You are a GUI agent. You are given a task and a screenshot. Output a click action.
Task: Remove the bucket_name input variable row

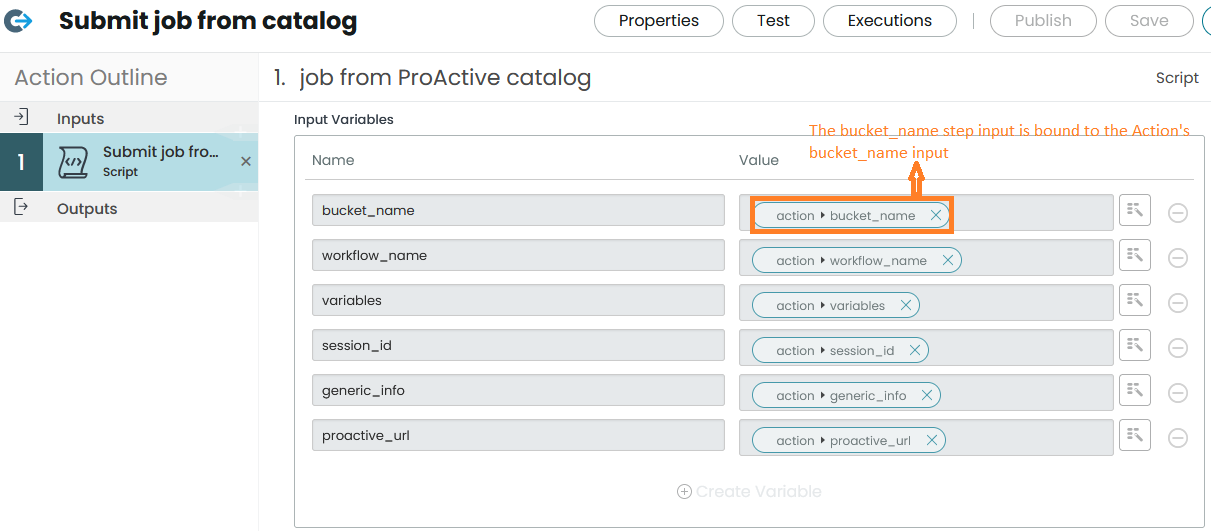coord(1178,213)
